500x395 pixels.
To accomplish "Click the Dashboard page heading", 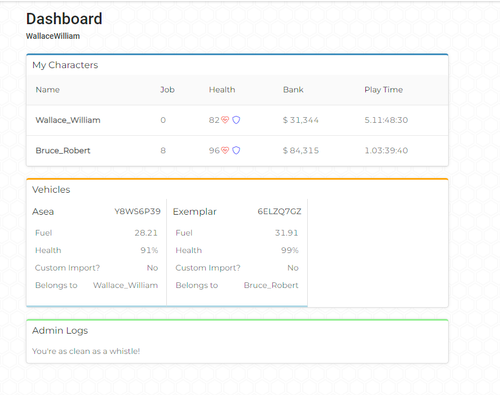I will [64, 19].
